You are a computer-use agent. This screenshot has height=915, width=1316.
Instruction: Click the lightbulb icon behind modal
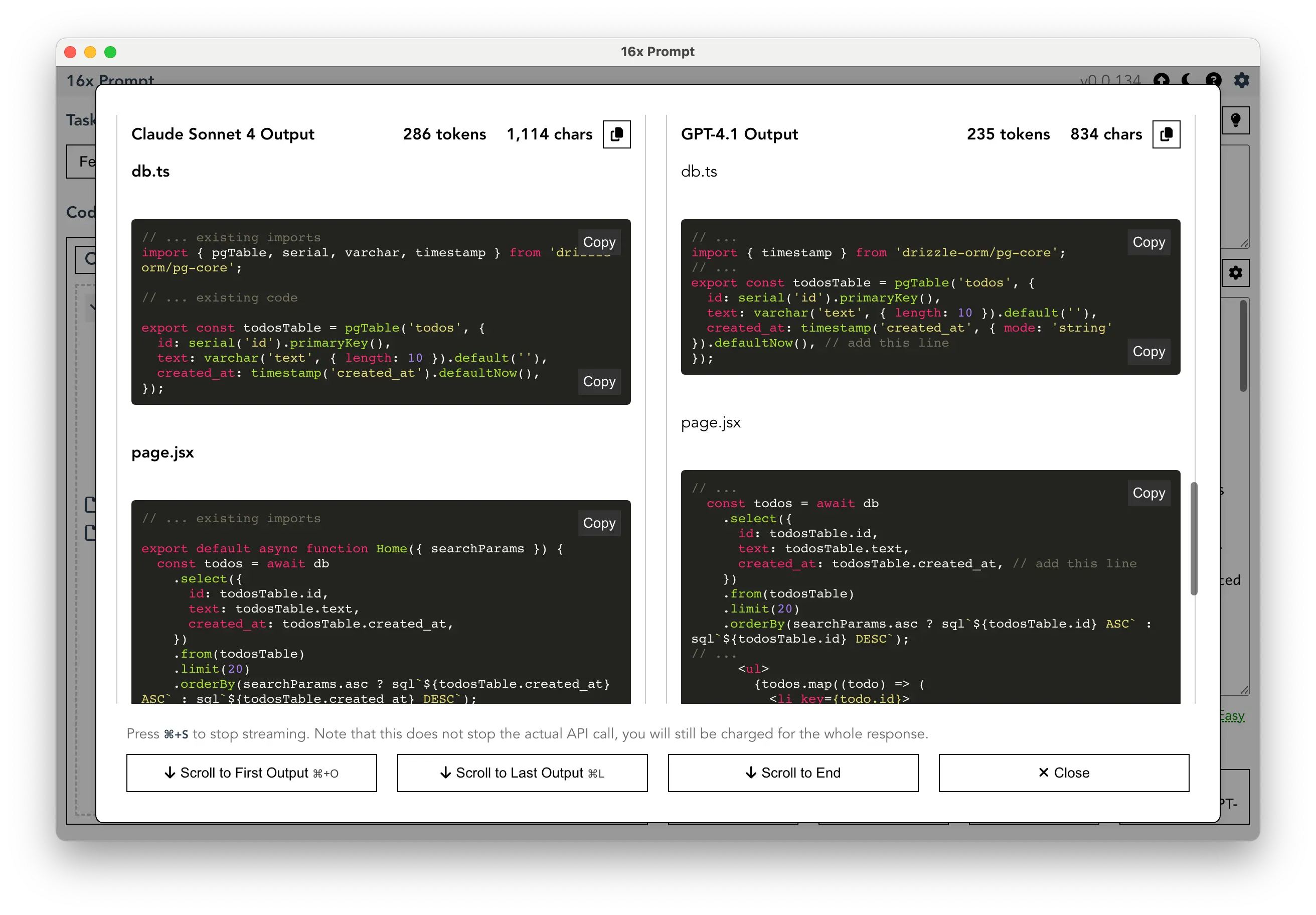pyautogui.click(x=1235, y=120)
